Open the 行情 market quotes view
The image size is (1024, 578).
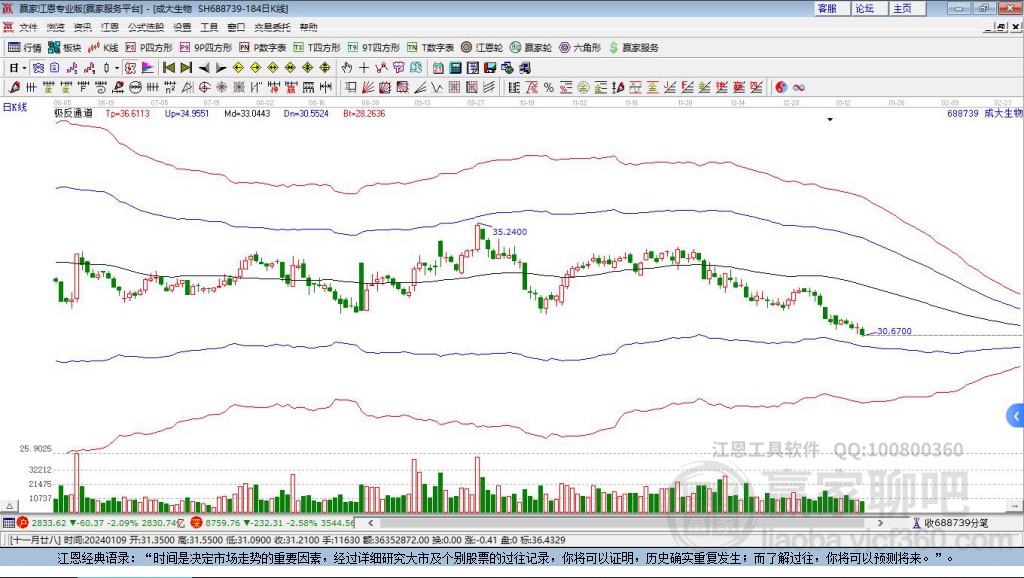click(25, 47)
